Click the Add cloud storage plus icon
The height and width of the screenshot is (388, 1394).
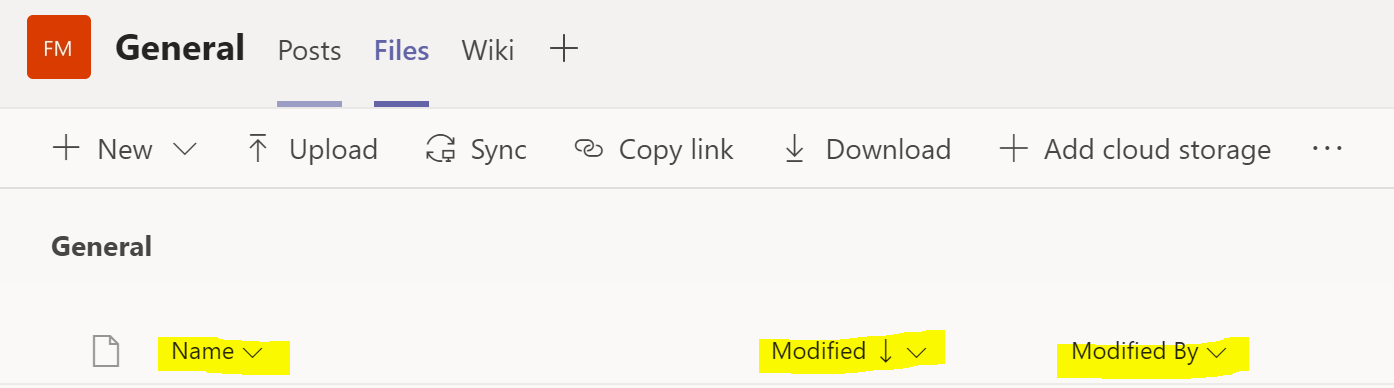(x=1013, y=150)
